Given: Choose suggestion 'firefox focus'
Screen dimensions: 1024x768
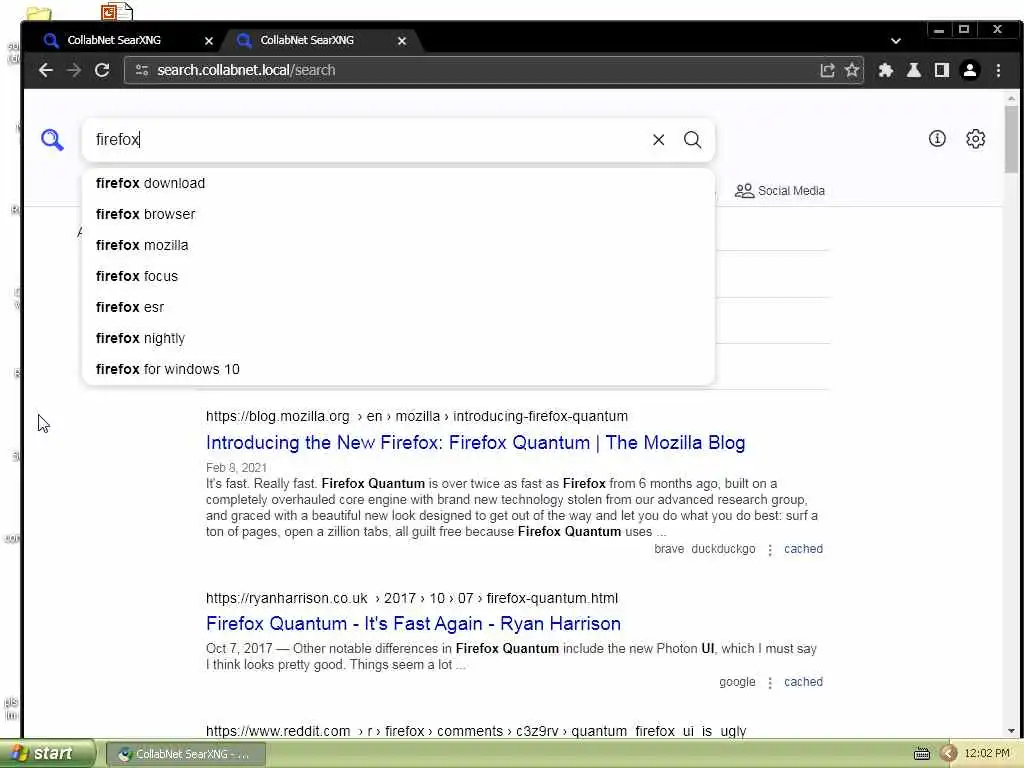Looking at the screenshot, I should pyautogui.click(x=398, y=276).
